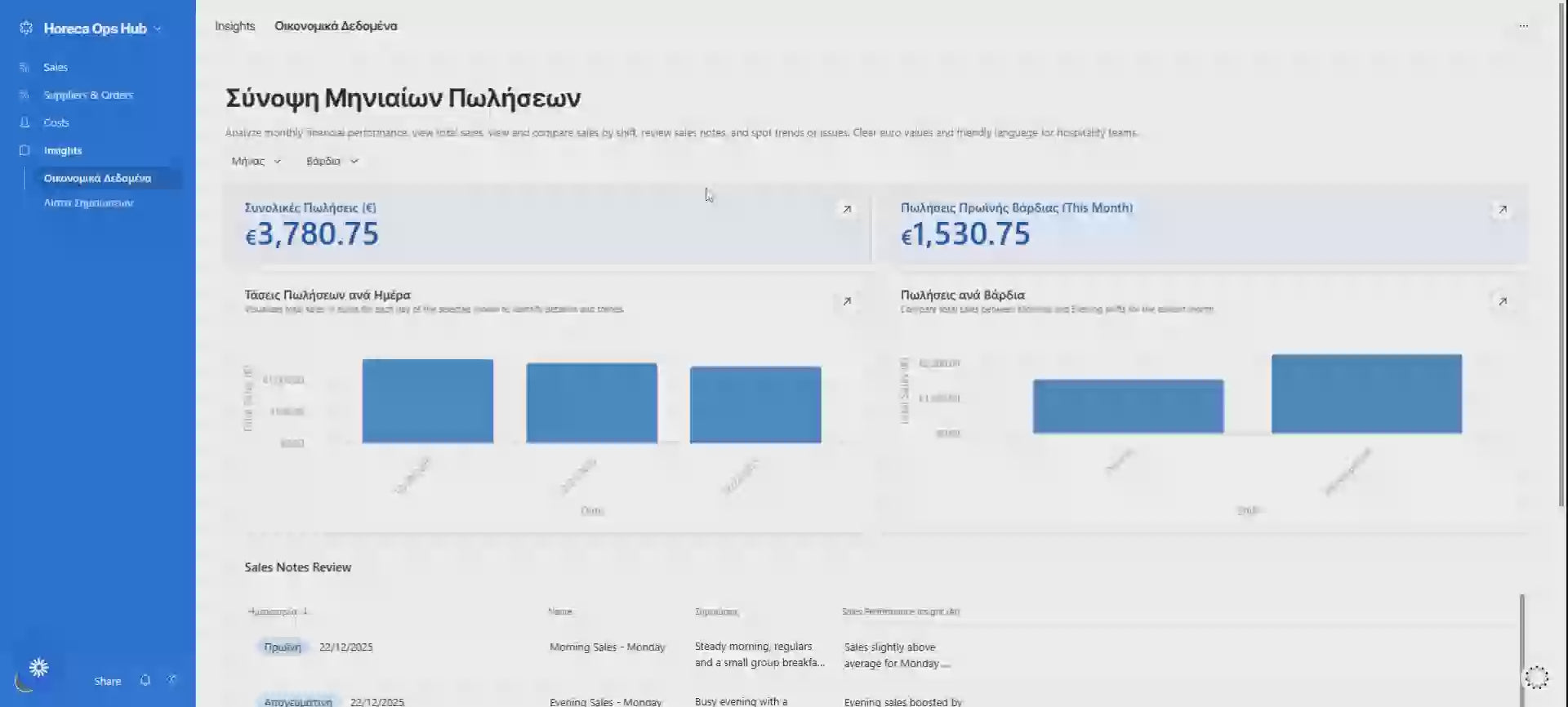Click the Morning Sales - Monday row
The image size is (1568, 707).
(607, 647)
